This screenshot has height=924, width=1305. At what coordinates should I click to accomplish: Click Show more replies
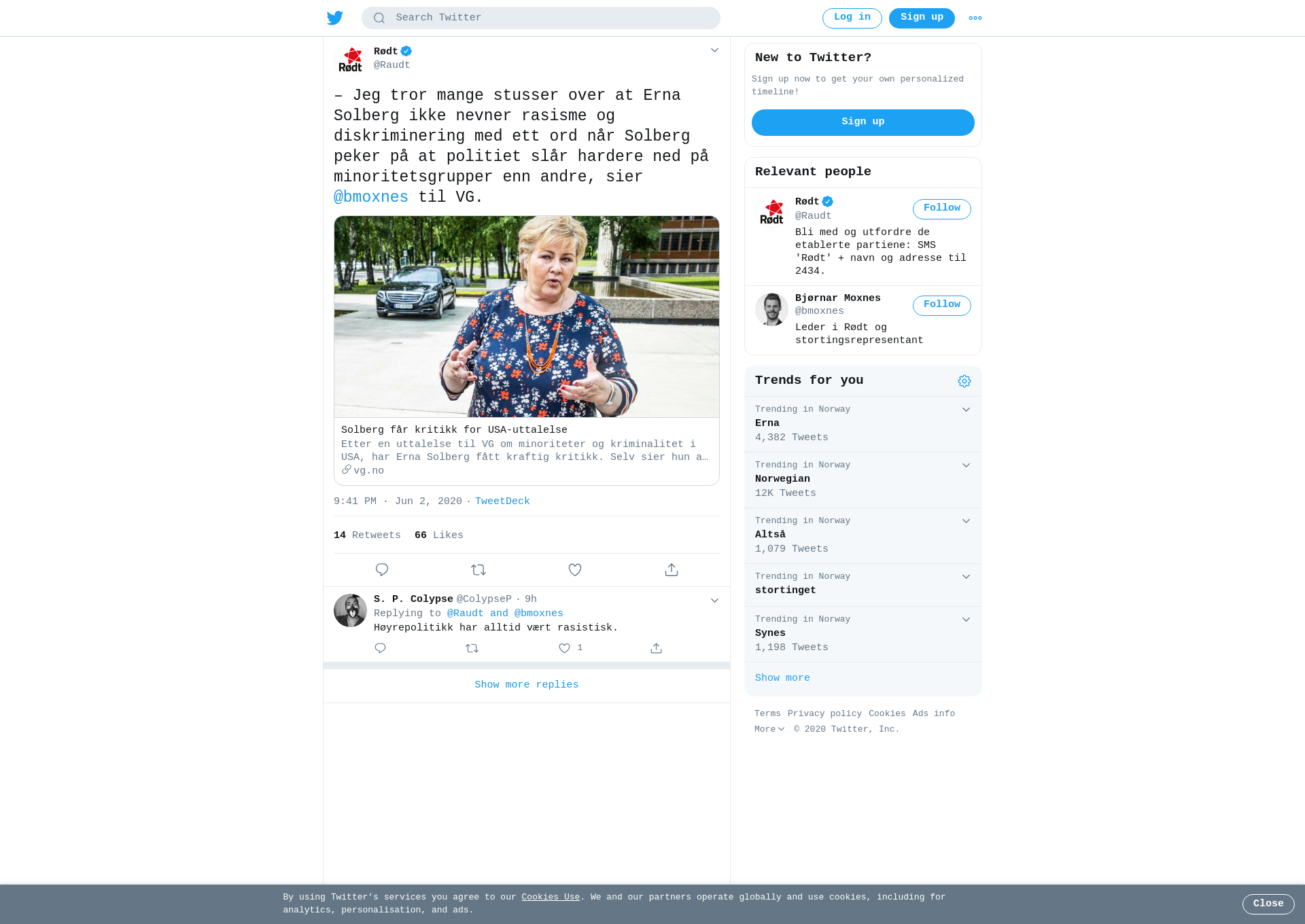pyautogui.click(x=527, y=685)
